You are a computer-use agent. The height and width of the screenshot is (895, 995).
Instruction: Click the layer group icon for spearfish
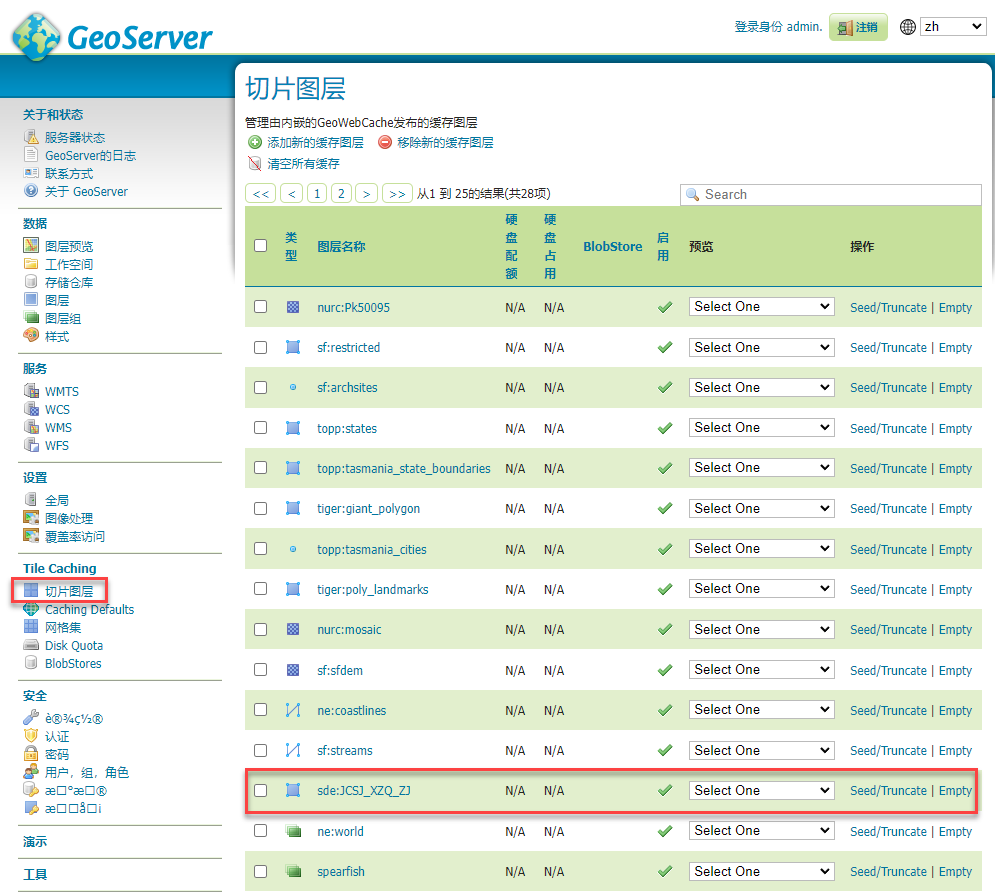[x=293, y=871]
